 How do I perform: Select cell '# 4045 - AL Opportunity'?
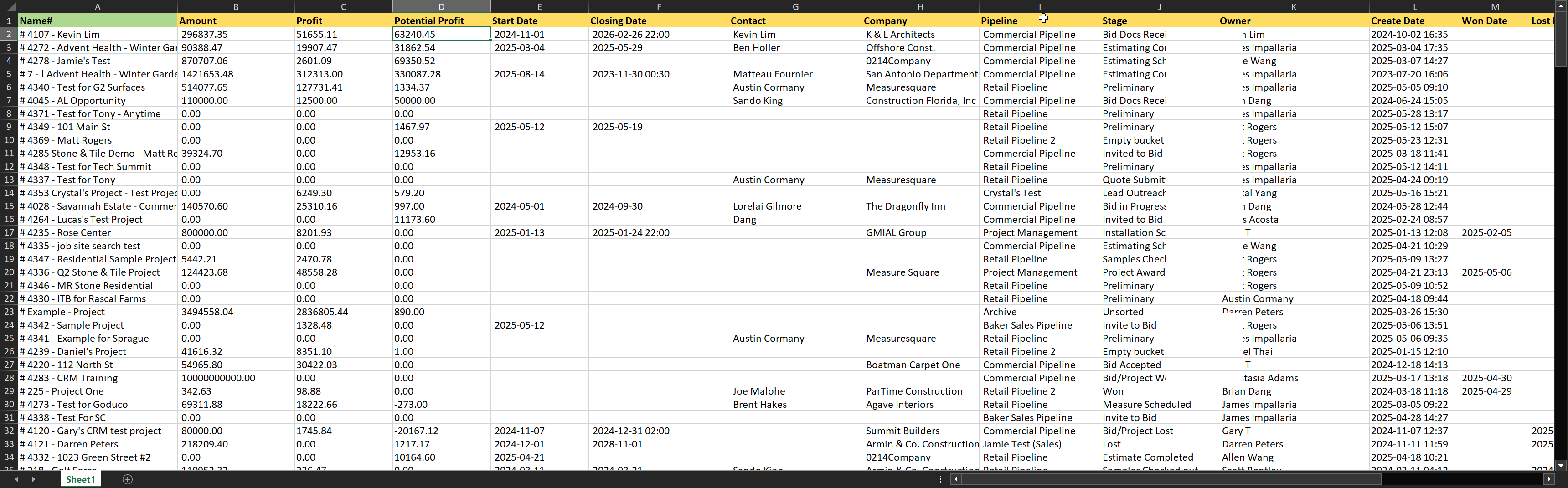point(98,100)
